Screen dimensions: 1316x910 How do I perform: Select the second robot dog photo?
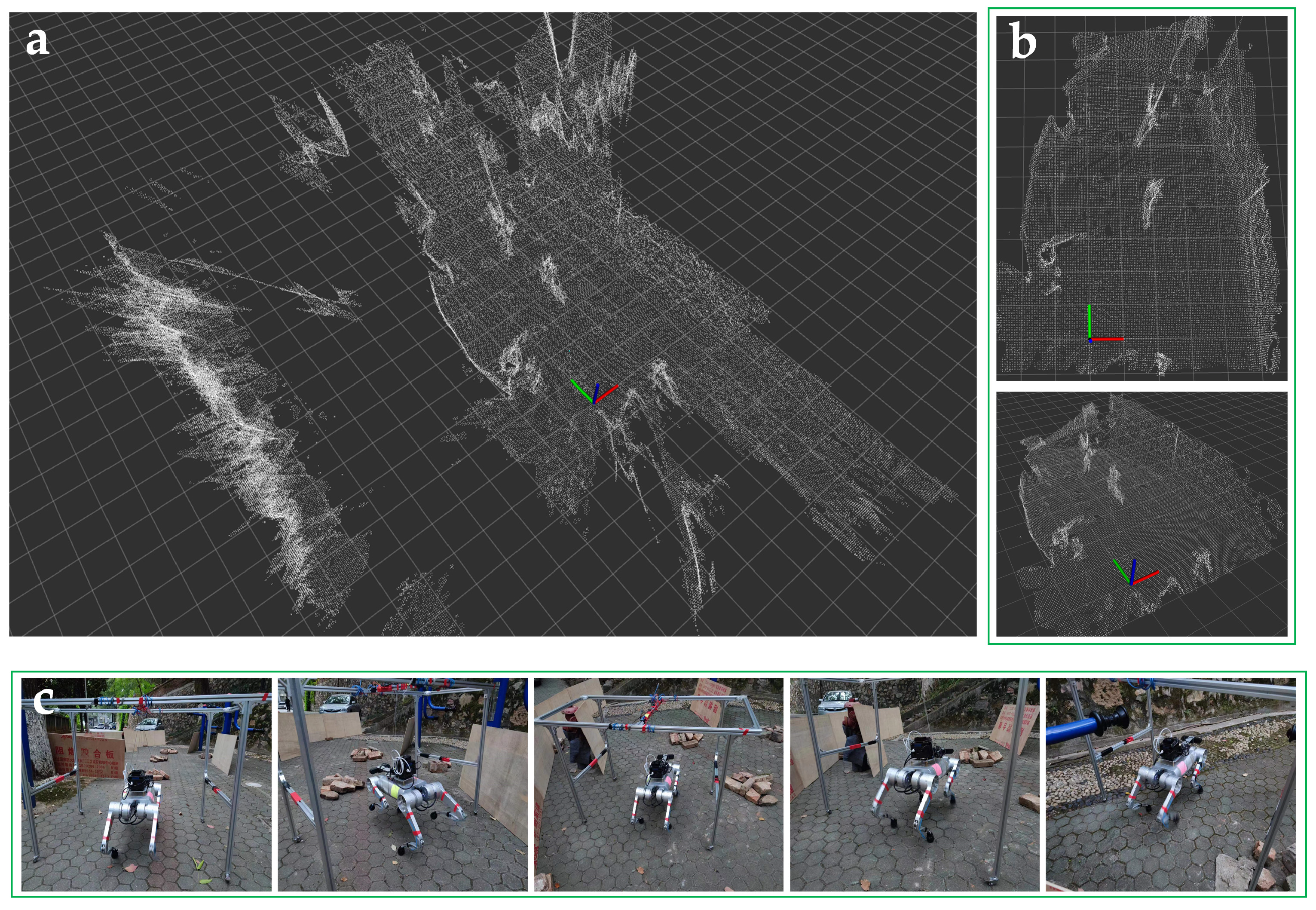pyautogui.click(x=402, y=784)
